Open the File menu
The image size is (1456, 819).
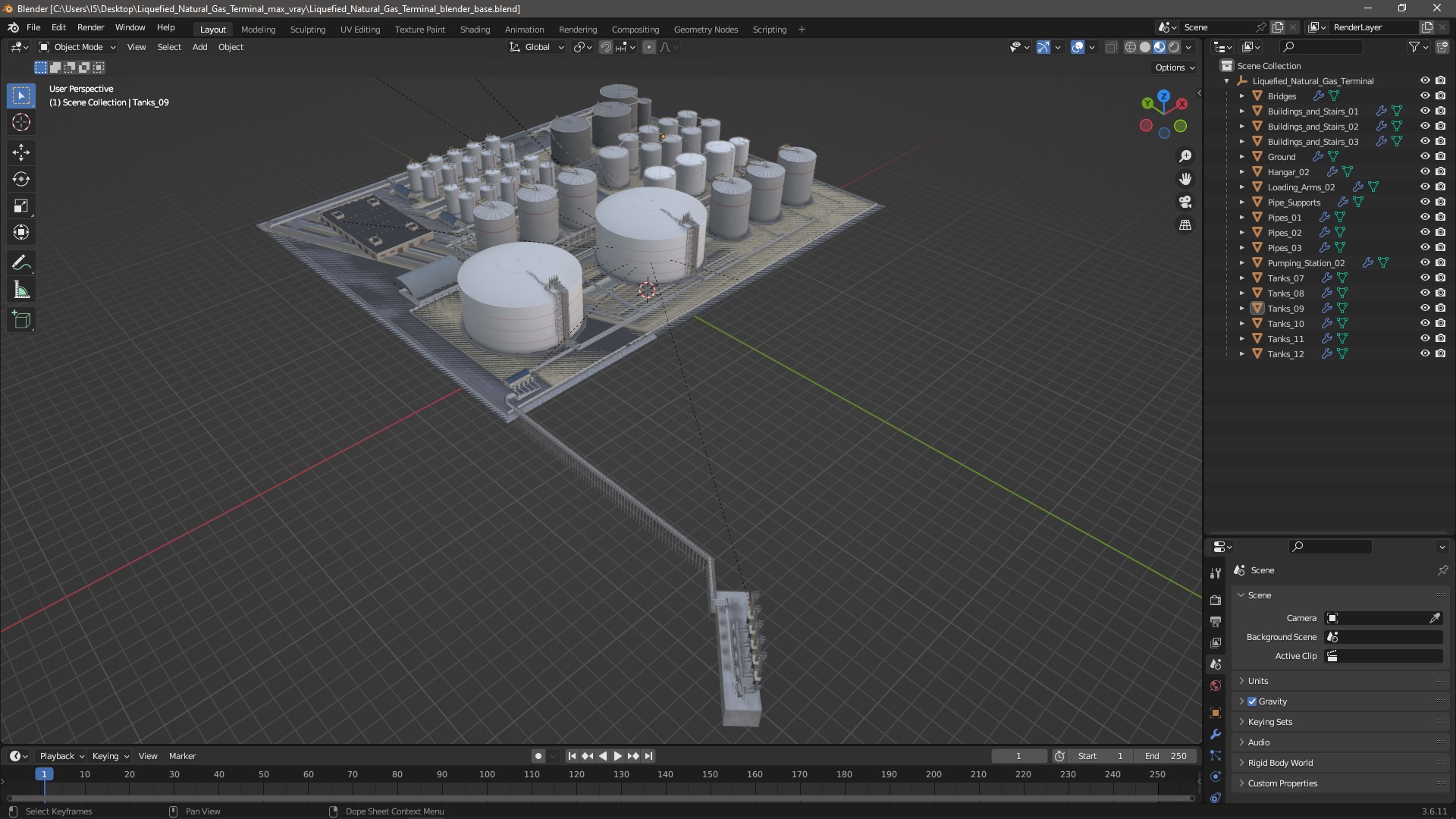click(x=33, y=27)
